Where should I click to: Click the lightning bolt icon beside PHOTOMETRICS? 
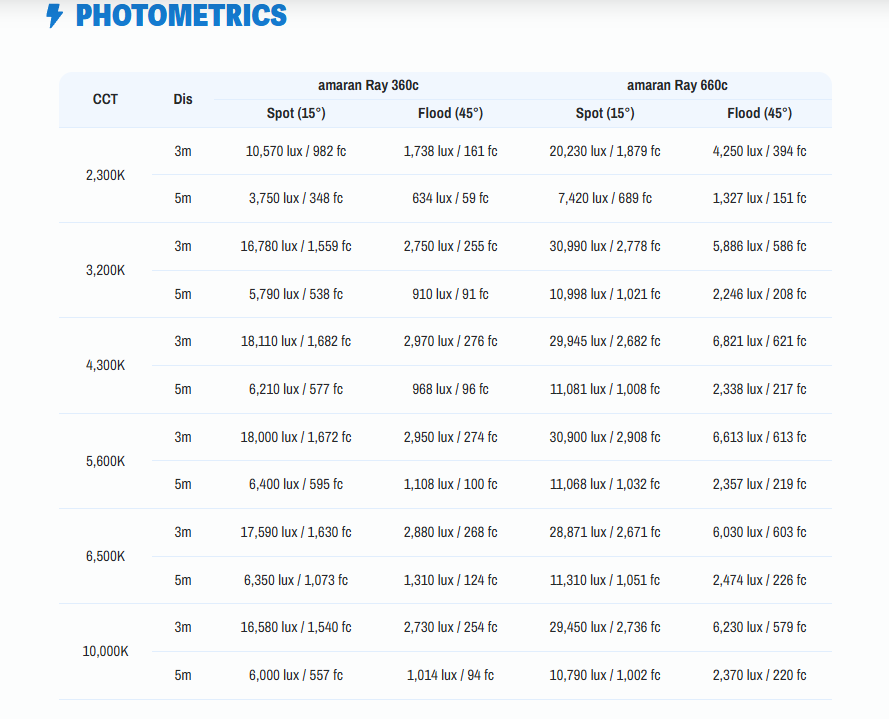[x=55, y=16]
